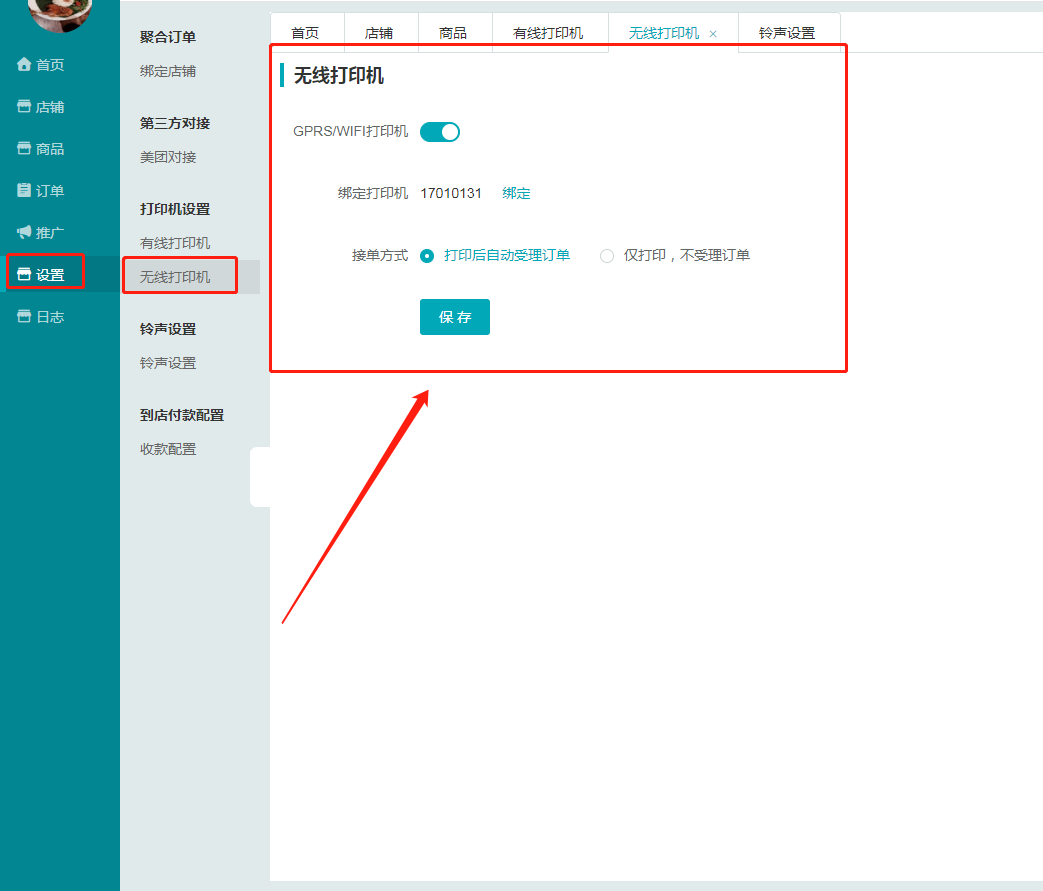Open 有线打印机 in the submenu
The image size is (1043, 891).
click(x=175, y=243)
